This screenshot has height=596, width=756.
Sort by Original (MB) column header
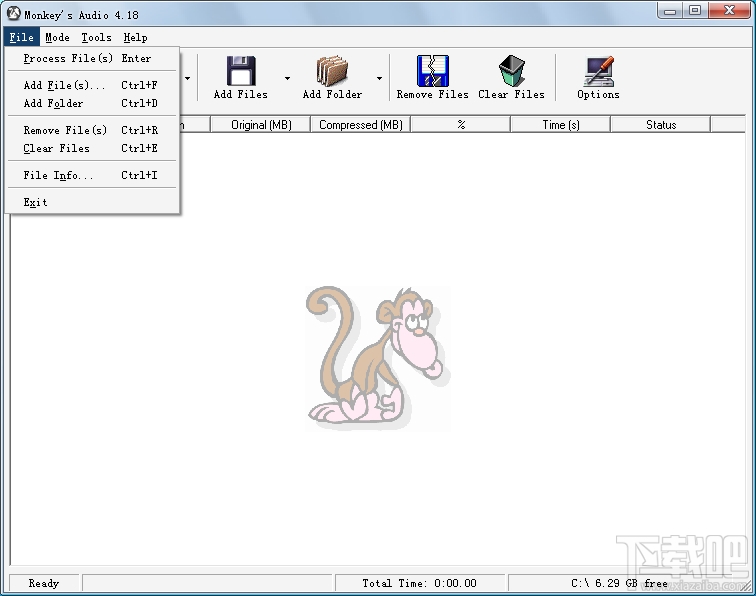(261, 125)
